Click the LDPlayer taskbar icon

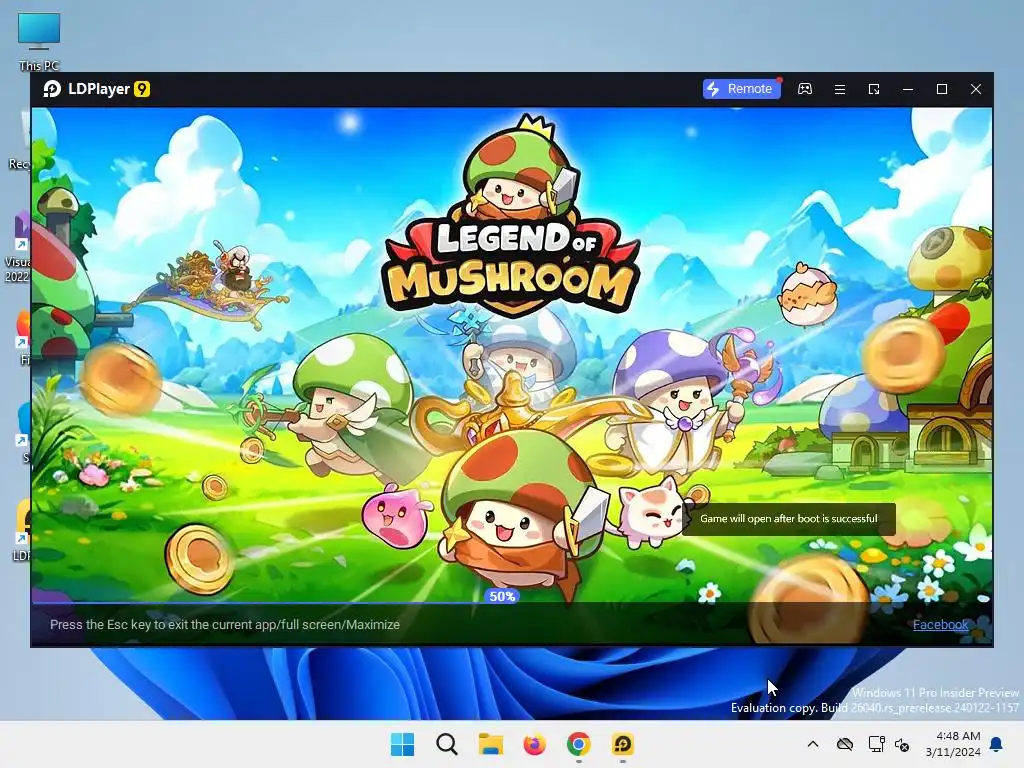tap(623, 744)
